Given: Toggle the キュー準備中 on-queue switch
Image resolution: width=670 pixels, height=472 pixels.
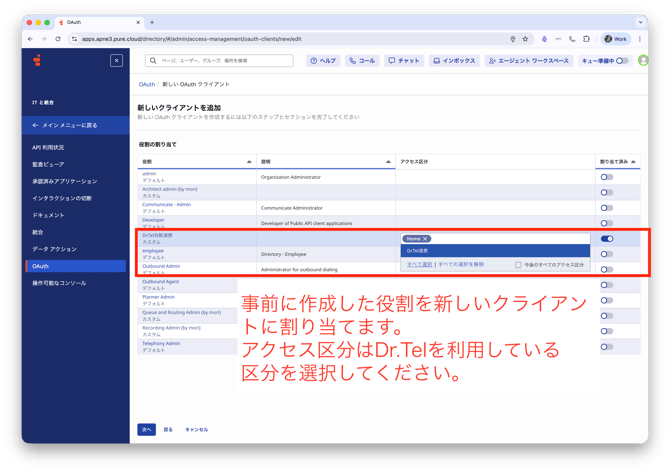Looking at the screenshot, I should tap(622, 61).
